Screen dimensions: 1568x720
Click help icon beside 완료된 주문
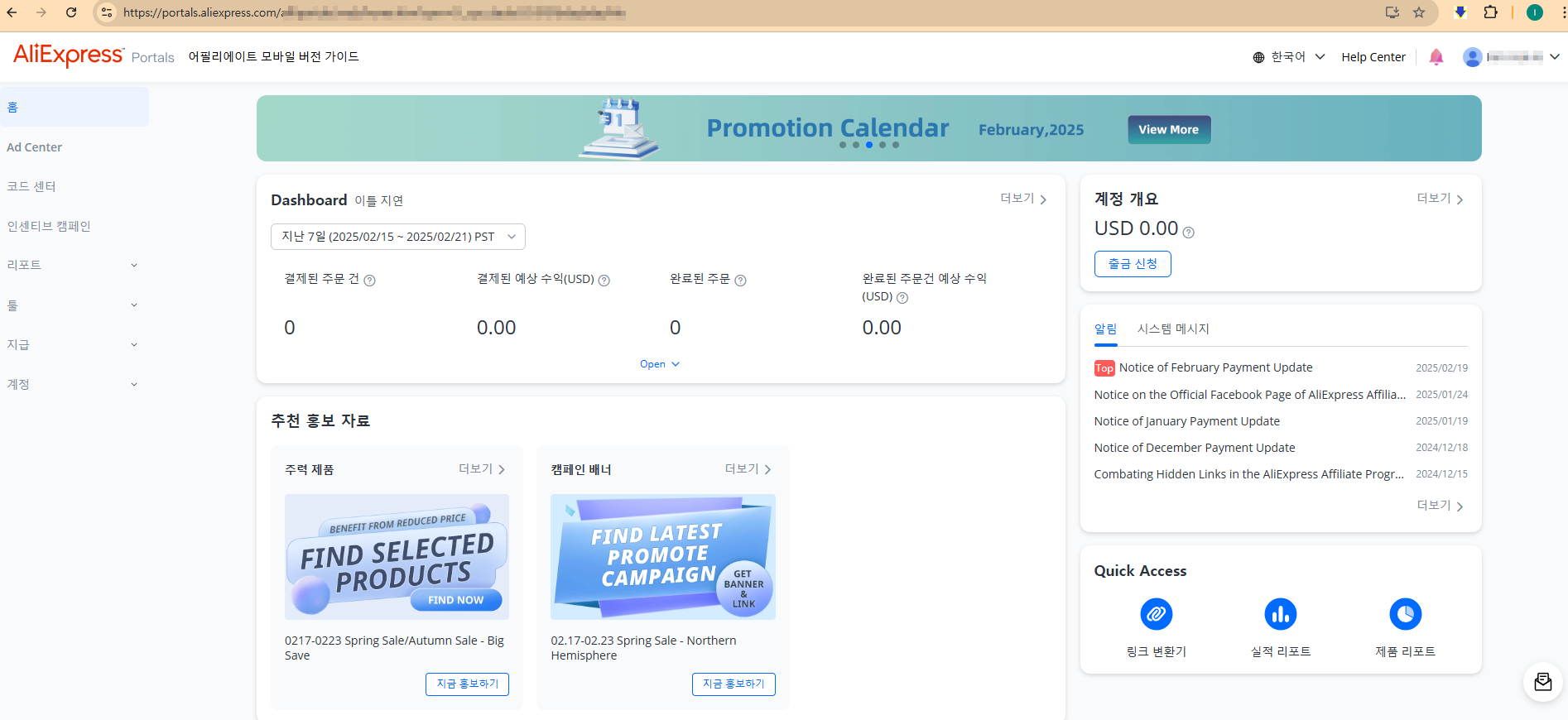pos(741,281)
